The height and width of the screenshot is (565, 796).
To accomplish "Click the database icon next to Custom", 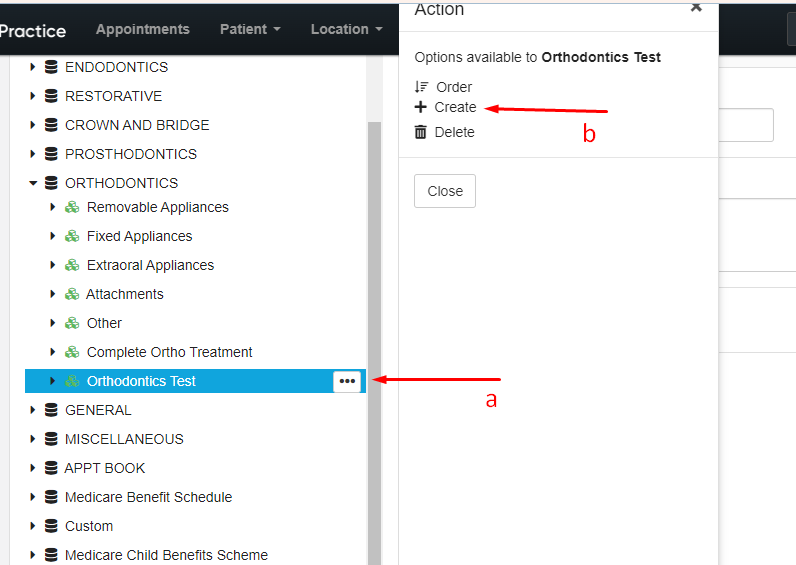I will [x=51, y=526].
